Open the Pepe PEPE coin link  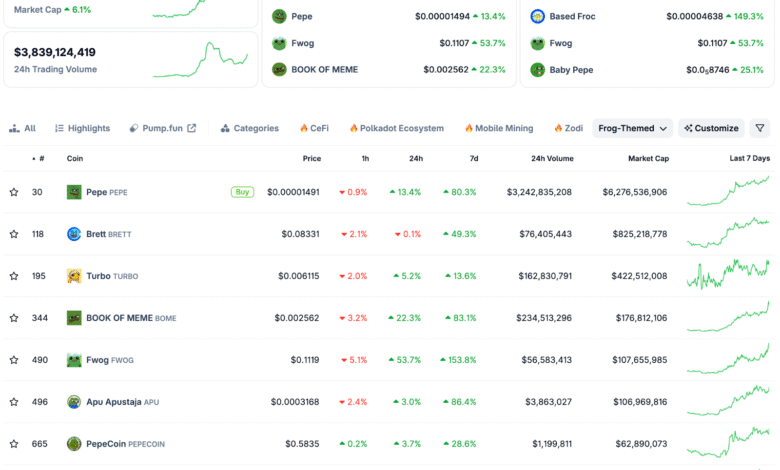106,192
